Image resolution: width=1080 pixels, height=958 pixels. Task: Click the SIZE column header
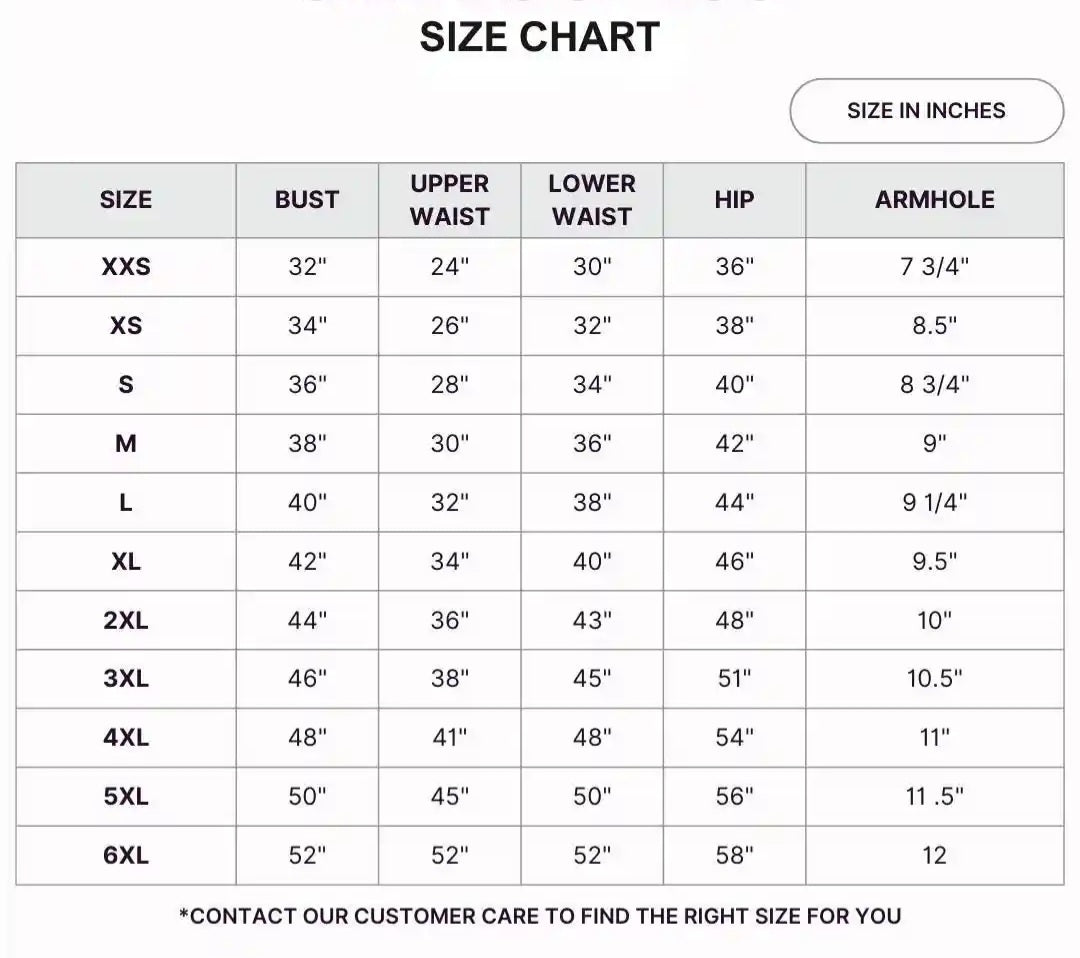click(126, 200)
